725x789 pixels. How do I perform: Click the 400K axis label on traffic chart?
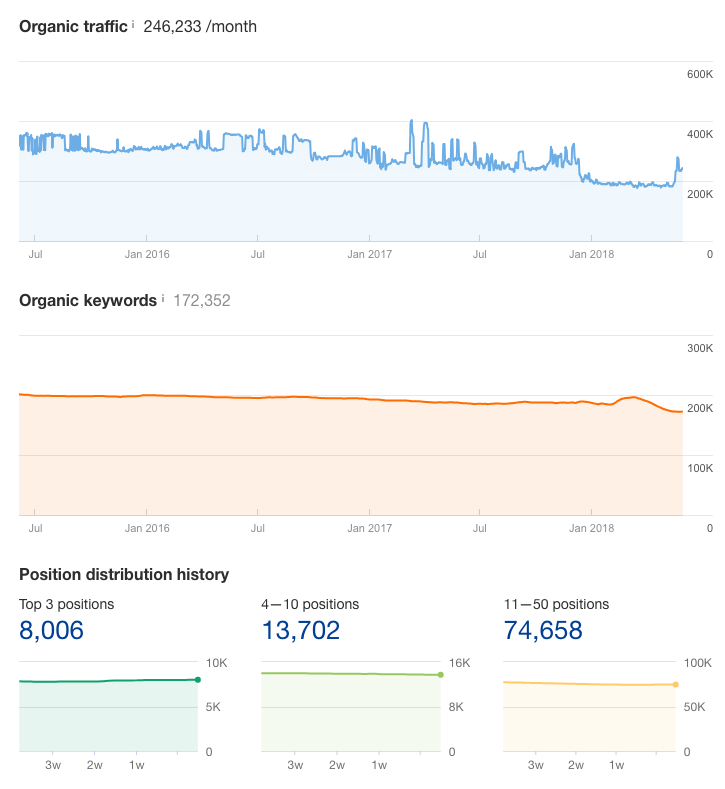coord(700,134)
